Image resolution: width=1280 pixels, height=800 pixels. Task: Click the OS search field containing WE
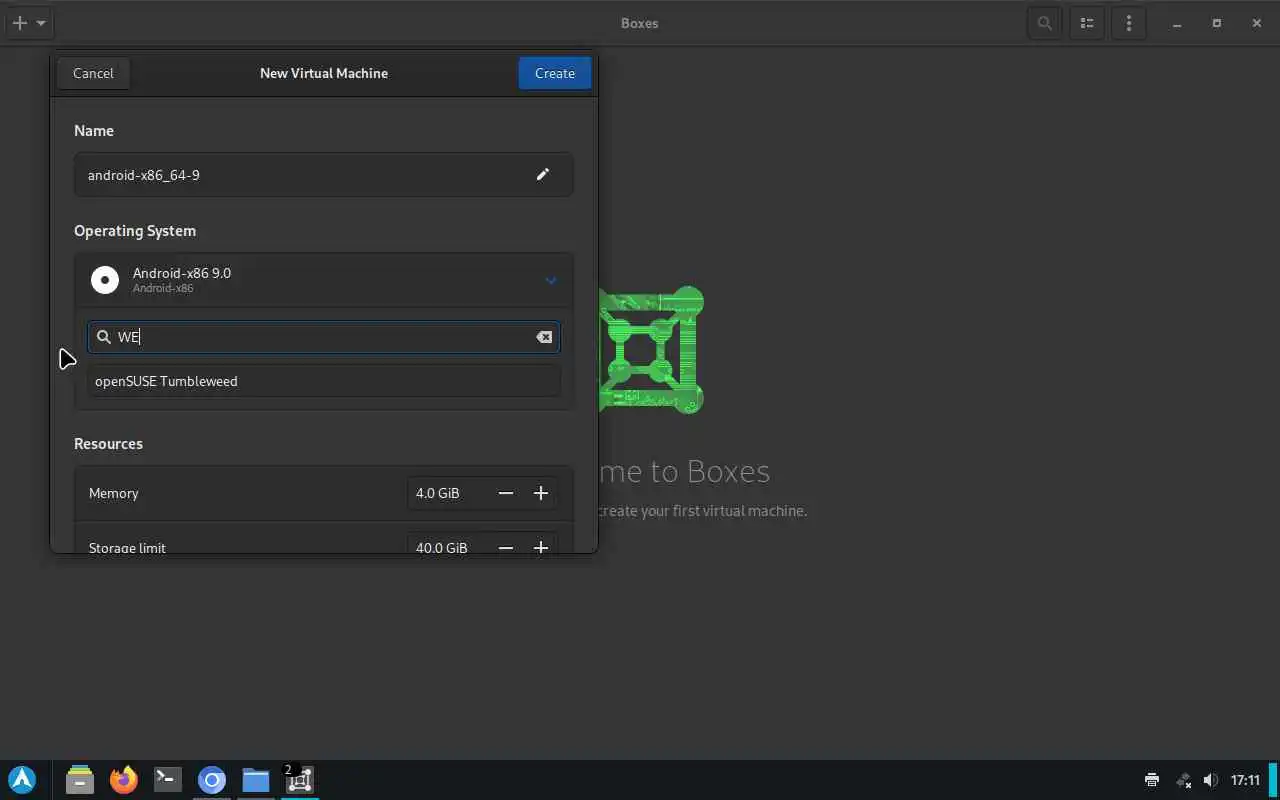(323, 337)
